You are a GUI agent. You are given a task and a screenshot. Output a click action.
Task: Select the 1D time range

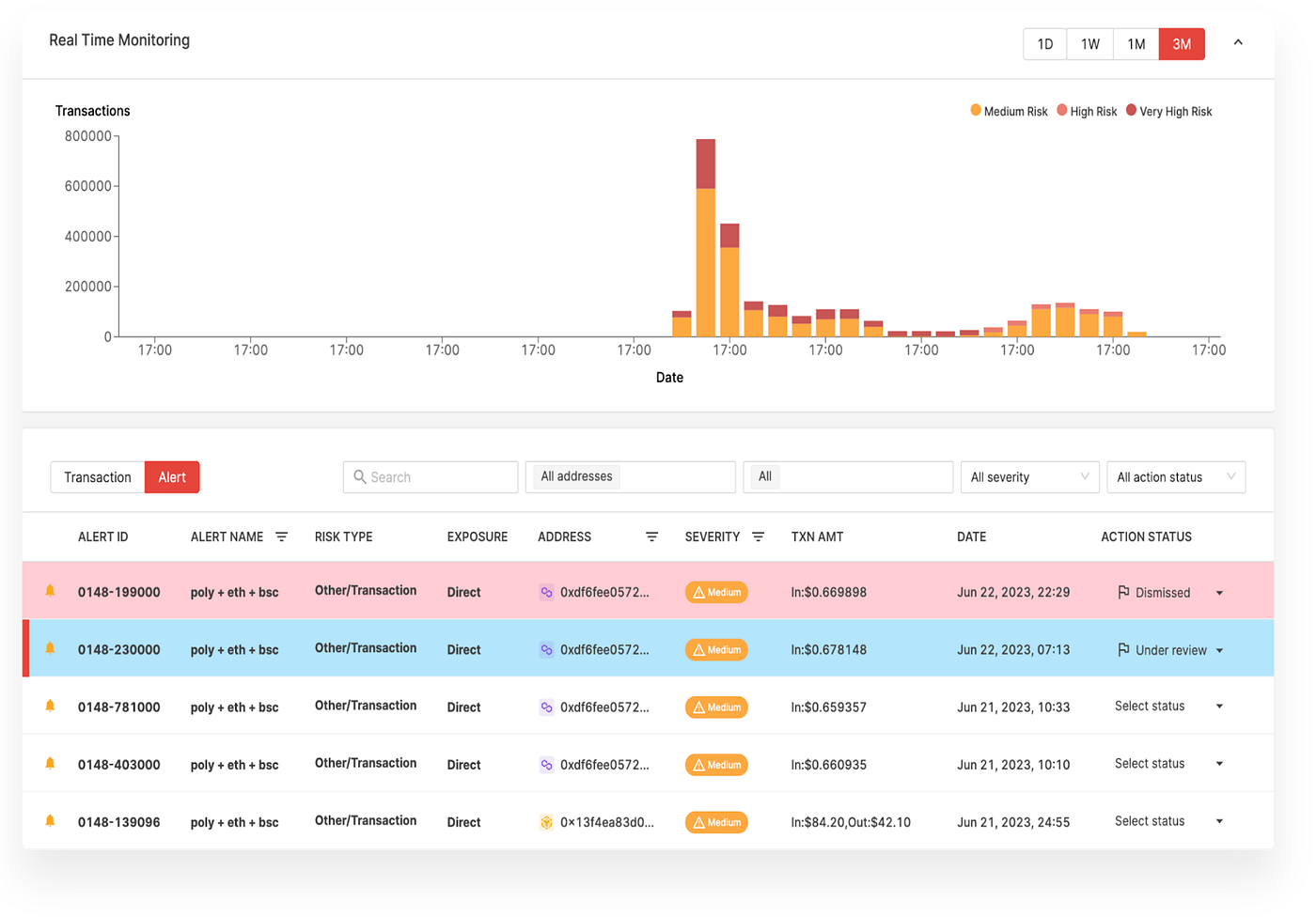coord(1044,43)
